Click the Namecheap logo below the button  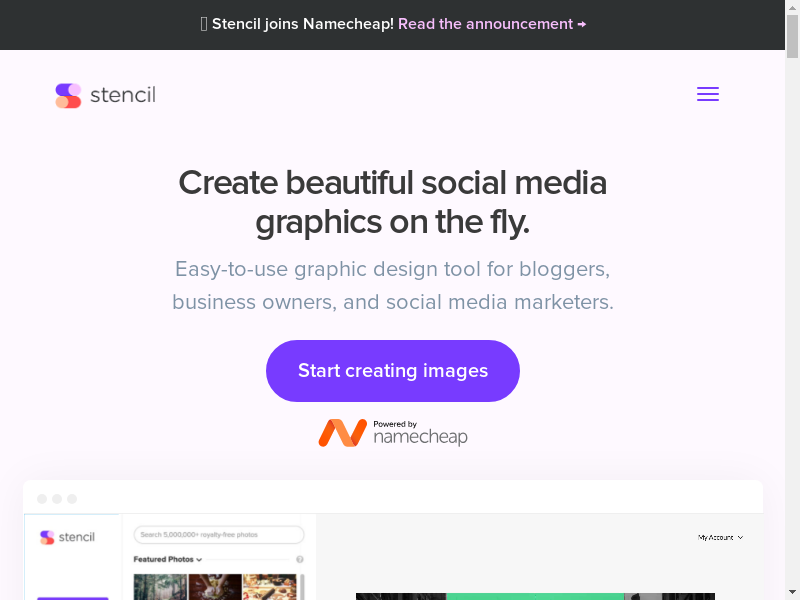pyautogui.click(x=393, y=433)
